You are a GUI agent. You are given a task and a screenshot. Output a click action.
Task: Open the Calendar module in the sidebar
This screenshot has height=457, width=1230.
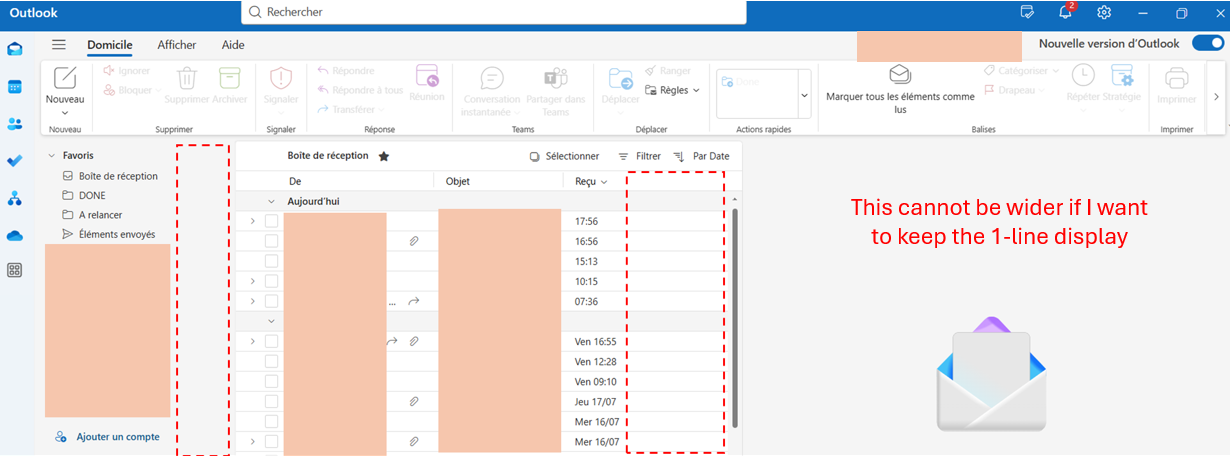tap(15, 87)
